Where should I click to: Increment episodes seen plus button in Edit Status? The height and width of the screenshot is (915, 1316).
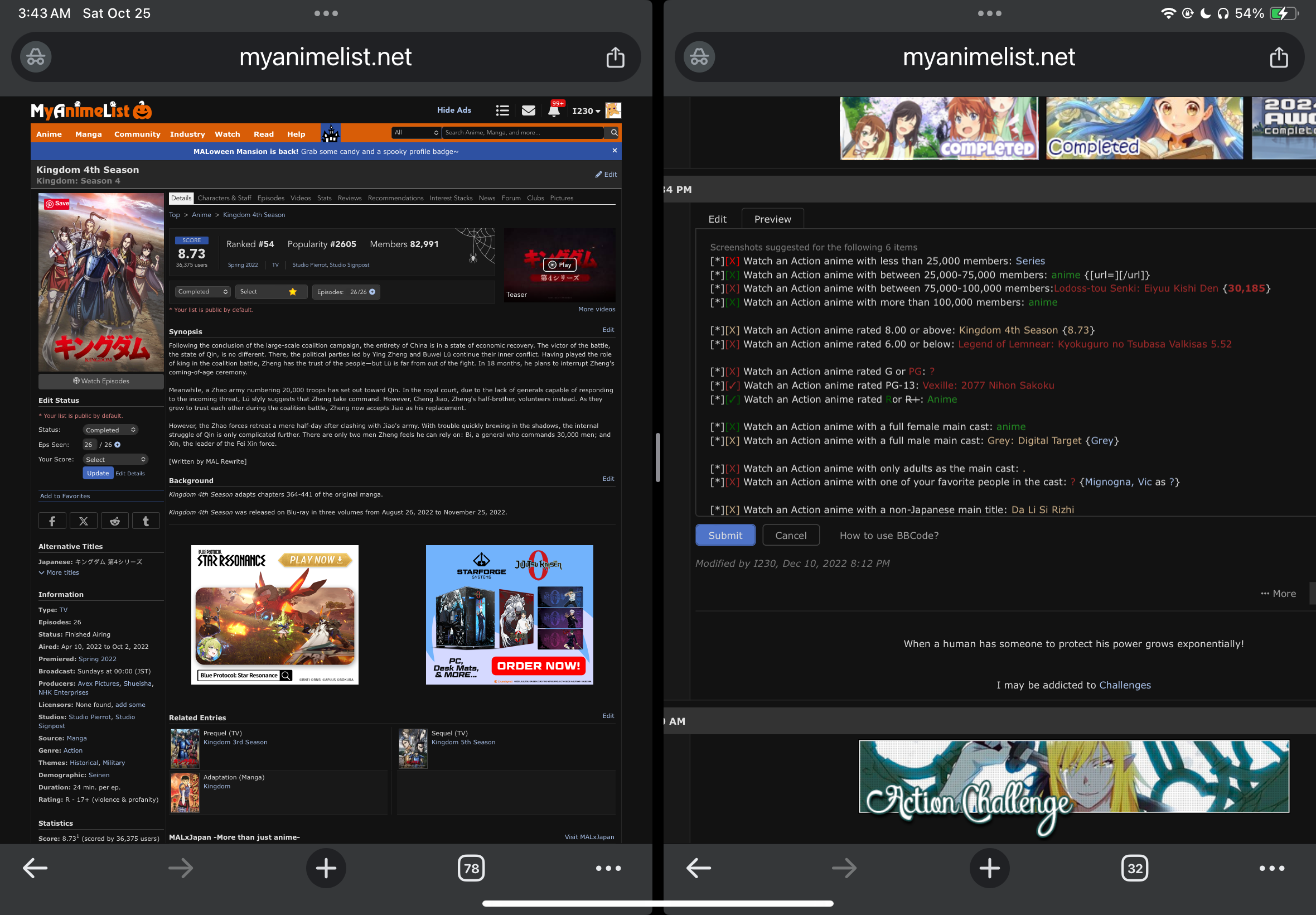(x=118, y=445)
